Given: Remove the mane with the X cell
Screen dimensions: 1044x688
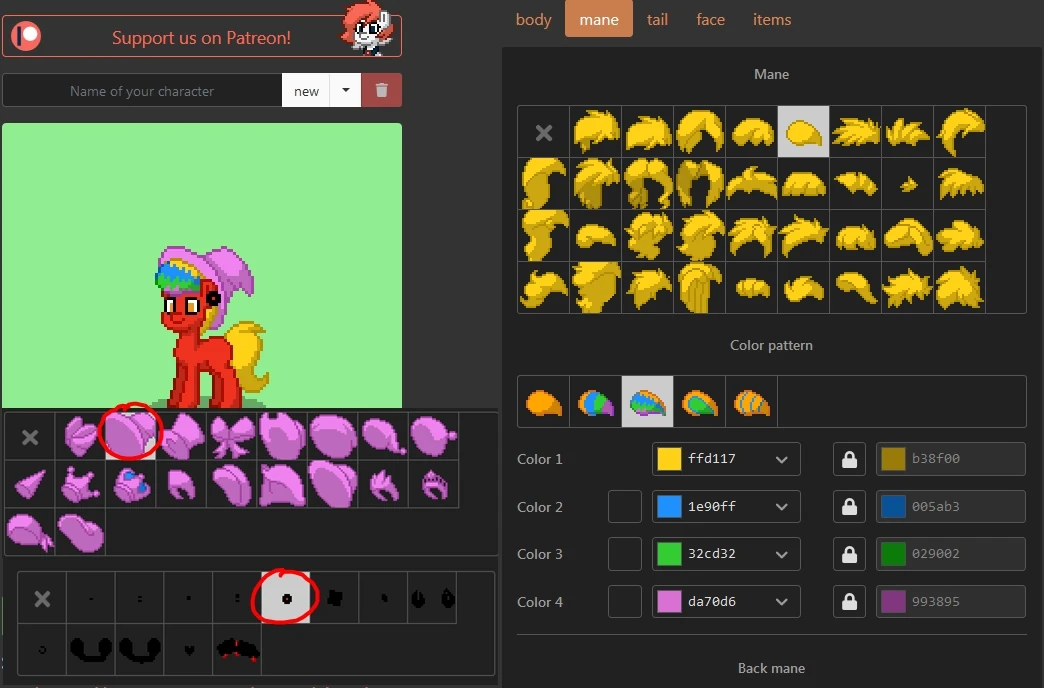Looking at the screenshot, I should (543, 132).
